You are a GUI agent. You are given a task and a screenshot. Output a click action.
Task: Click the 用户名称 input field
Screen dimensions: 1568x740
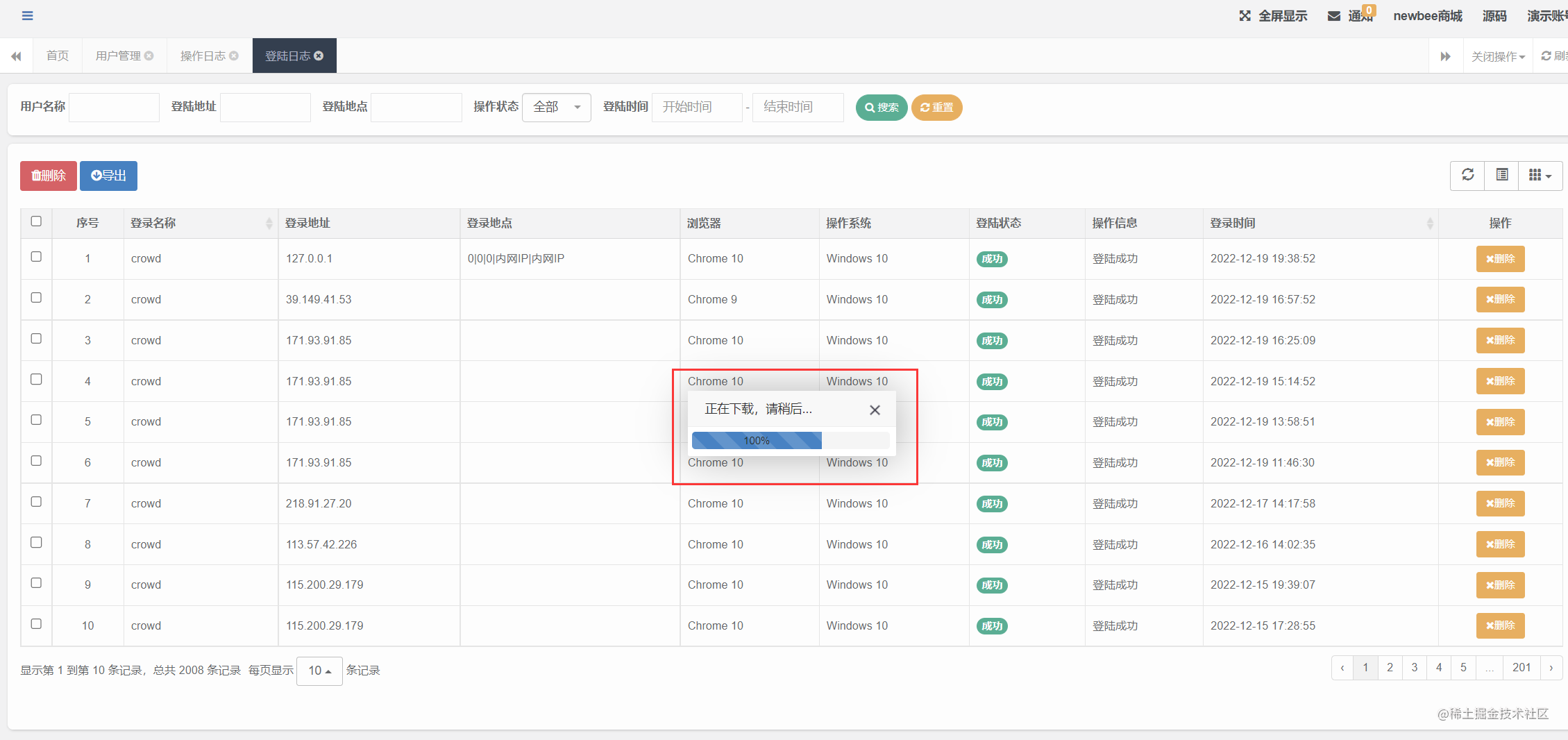pyautogui.click(x=115, y=107)
